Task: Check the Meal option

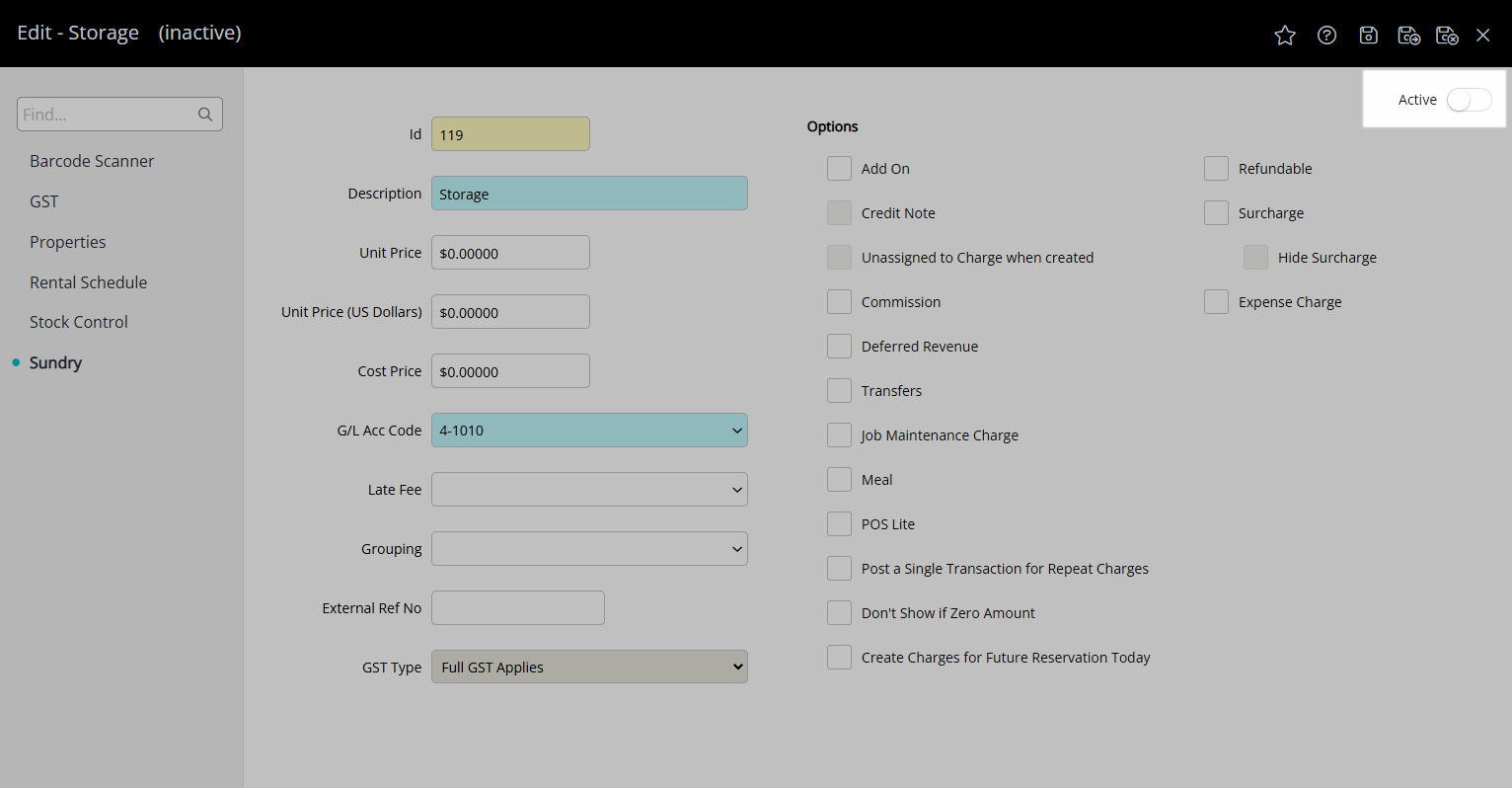Action: pyautogui.click(x=839, y=480)
